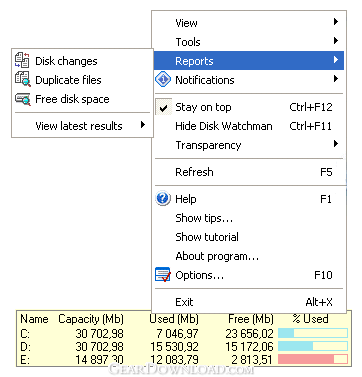This screenshot has width=362, height=377.
Task: Click used value 15 530,92
Action: click(174, 346)
